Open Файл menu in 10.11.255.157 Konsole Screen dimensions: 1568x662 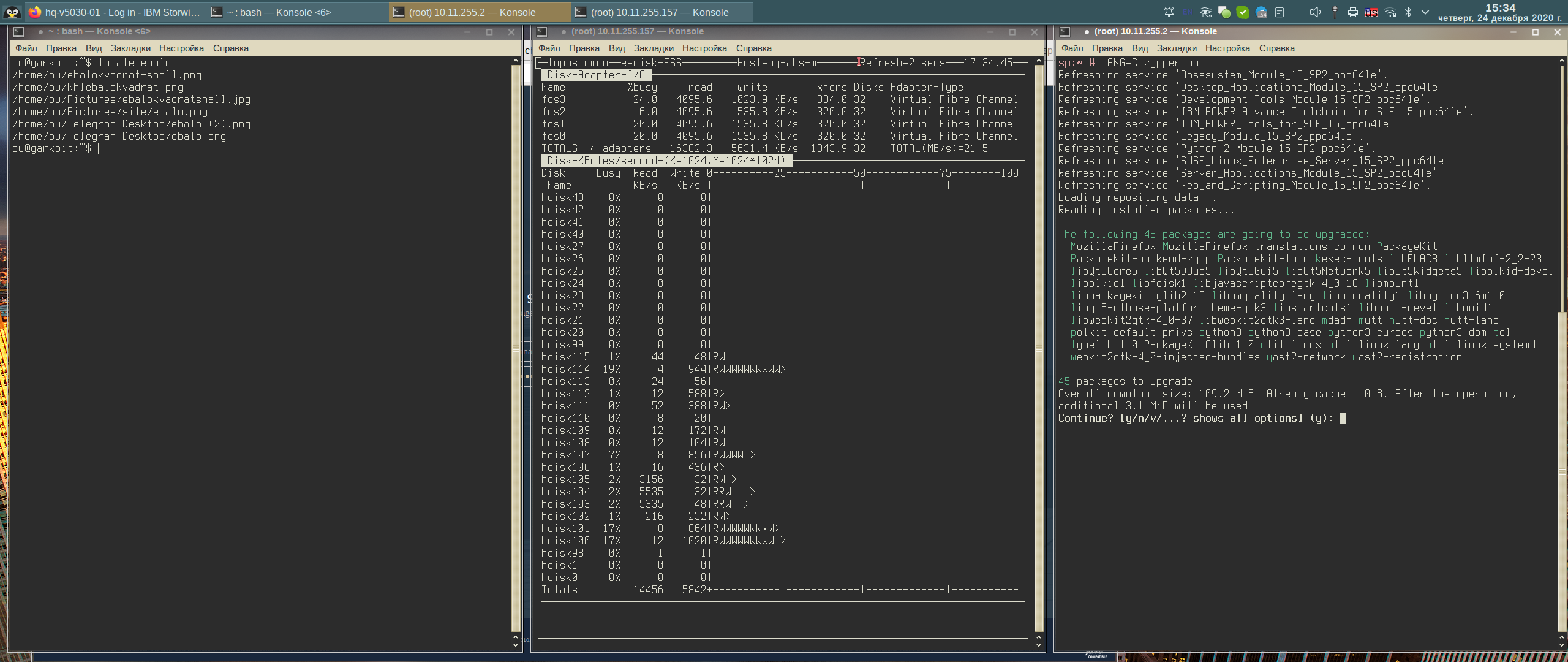(x=549, y=48)
